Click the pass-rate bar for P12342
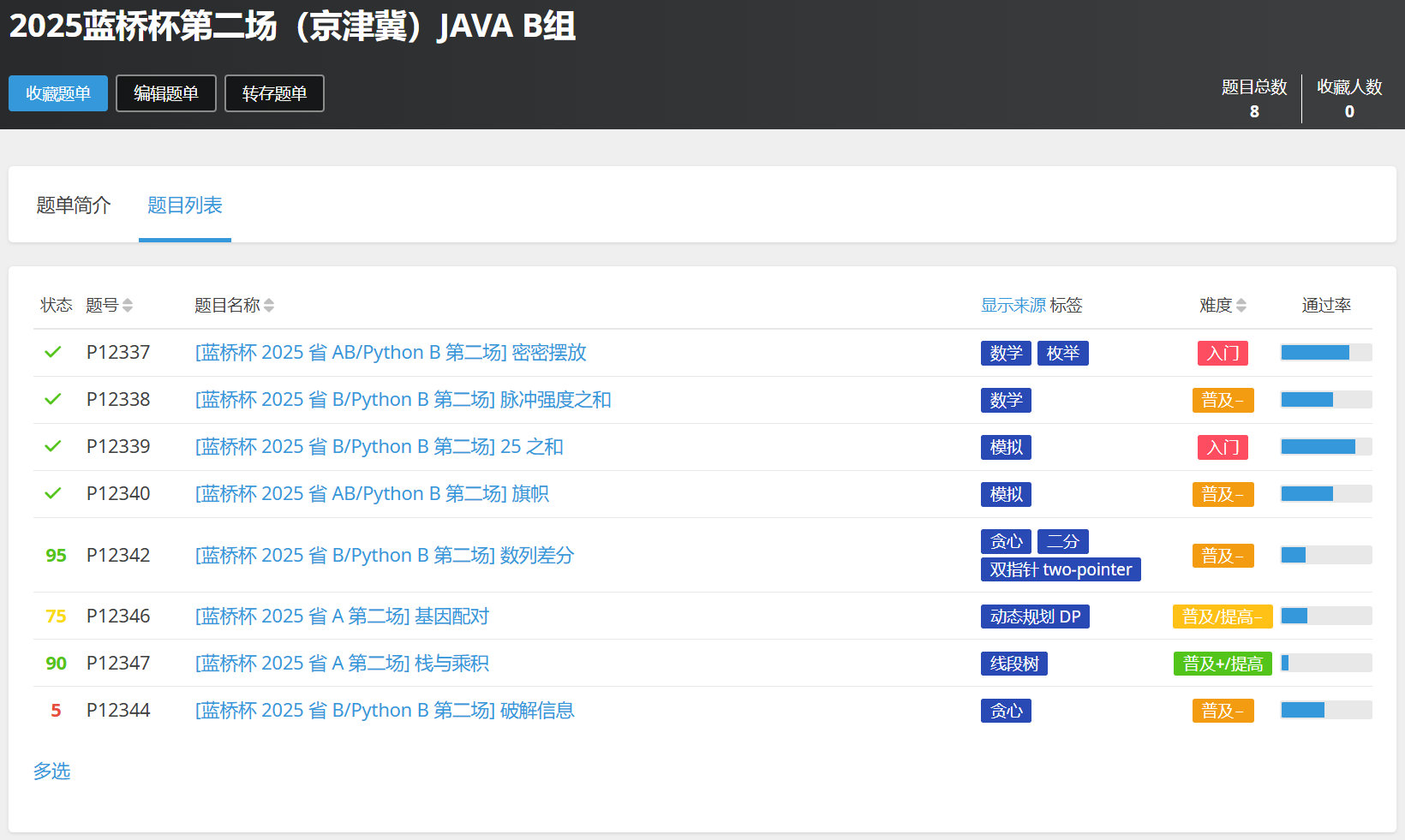Viewport: 1405px width, 840px height. [1326, 556]
